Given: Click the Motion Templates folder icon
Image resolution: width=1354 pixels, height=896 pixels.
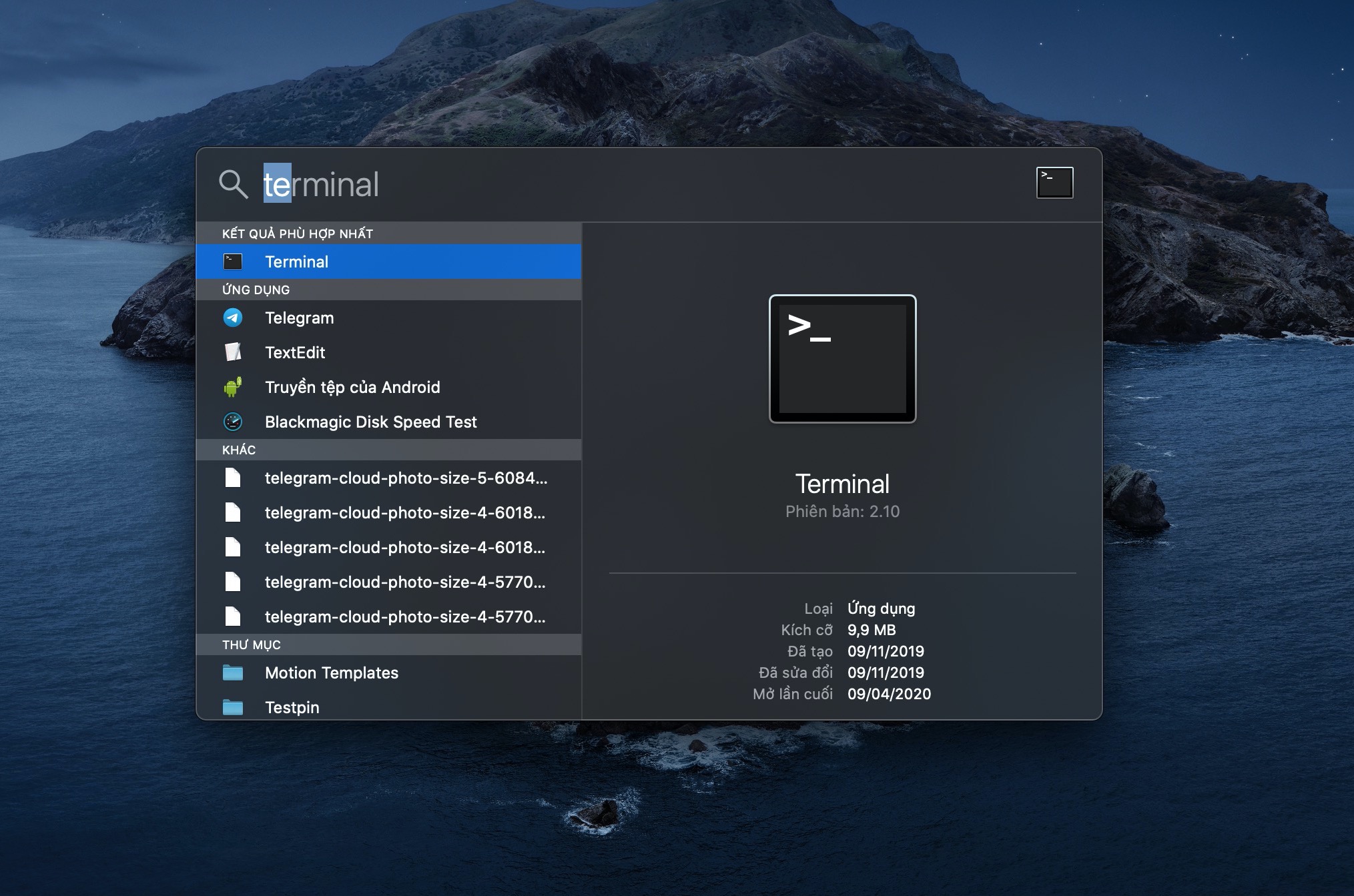Looking at the screenshot, I should 233,673.
